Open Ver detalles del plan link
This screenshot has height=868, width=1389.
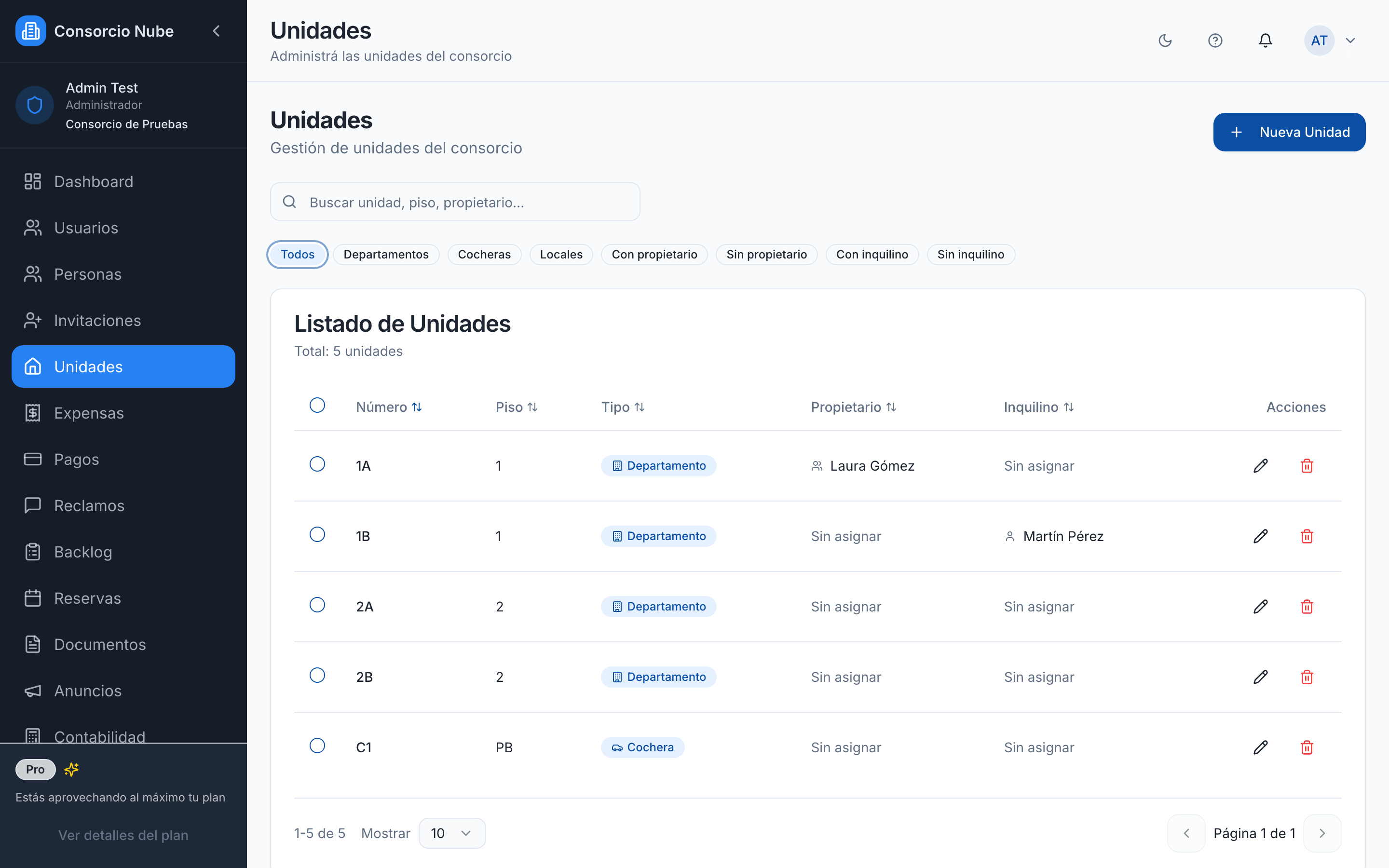tap(123, 835)
